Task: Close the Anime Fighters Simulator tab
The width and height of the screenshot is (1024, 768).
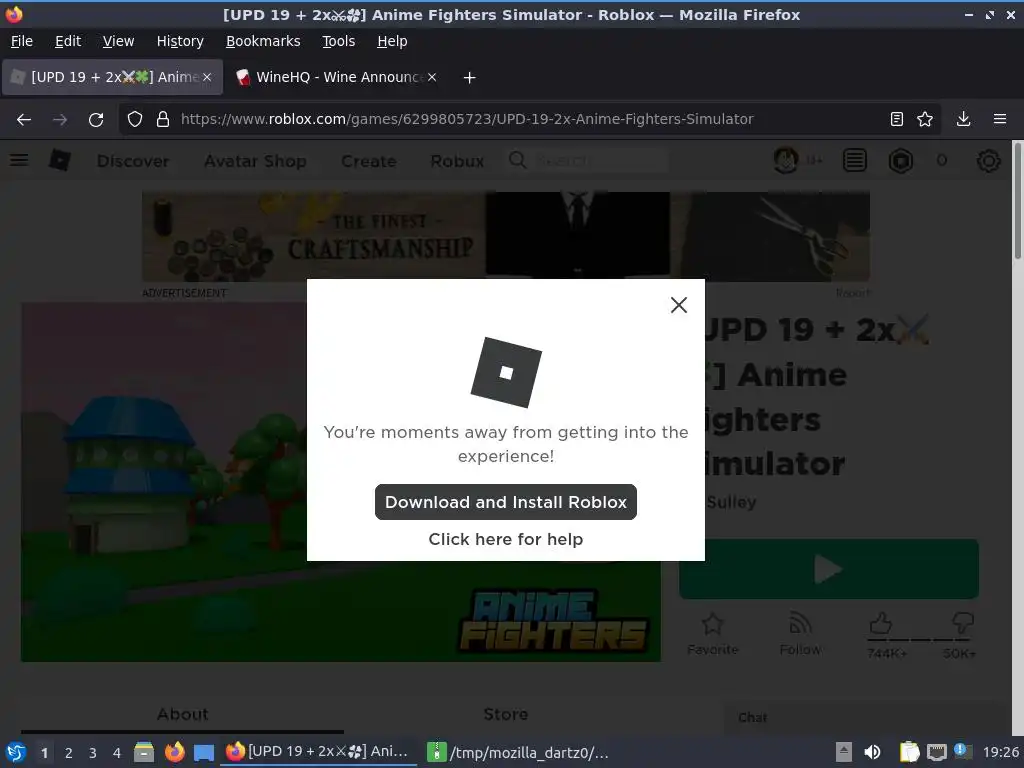Action: [x=207, y=77]
